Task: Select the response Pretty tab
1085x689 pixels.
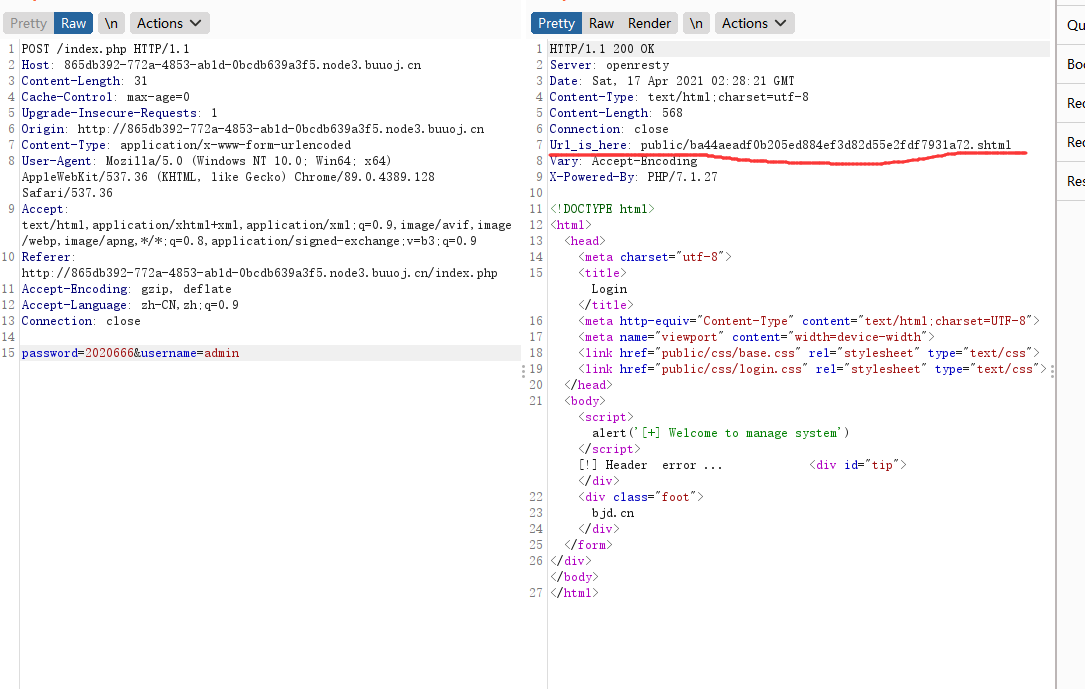Action: tap(556, 23)
